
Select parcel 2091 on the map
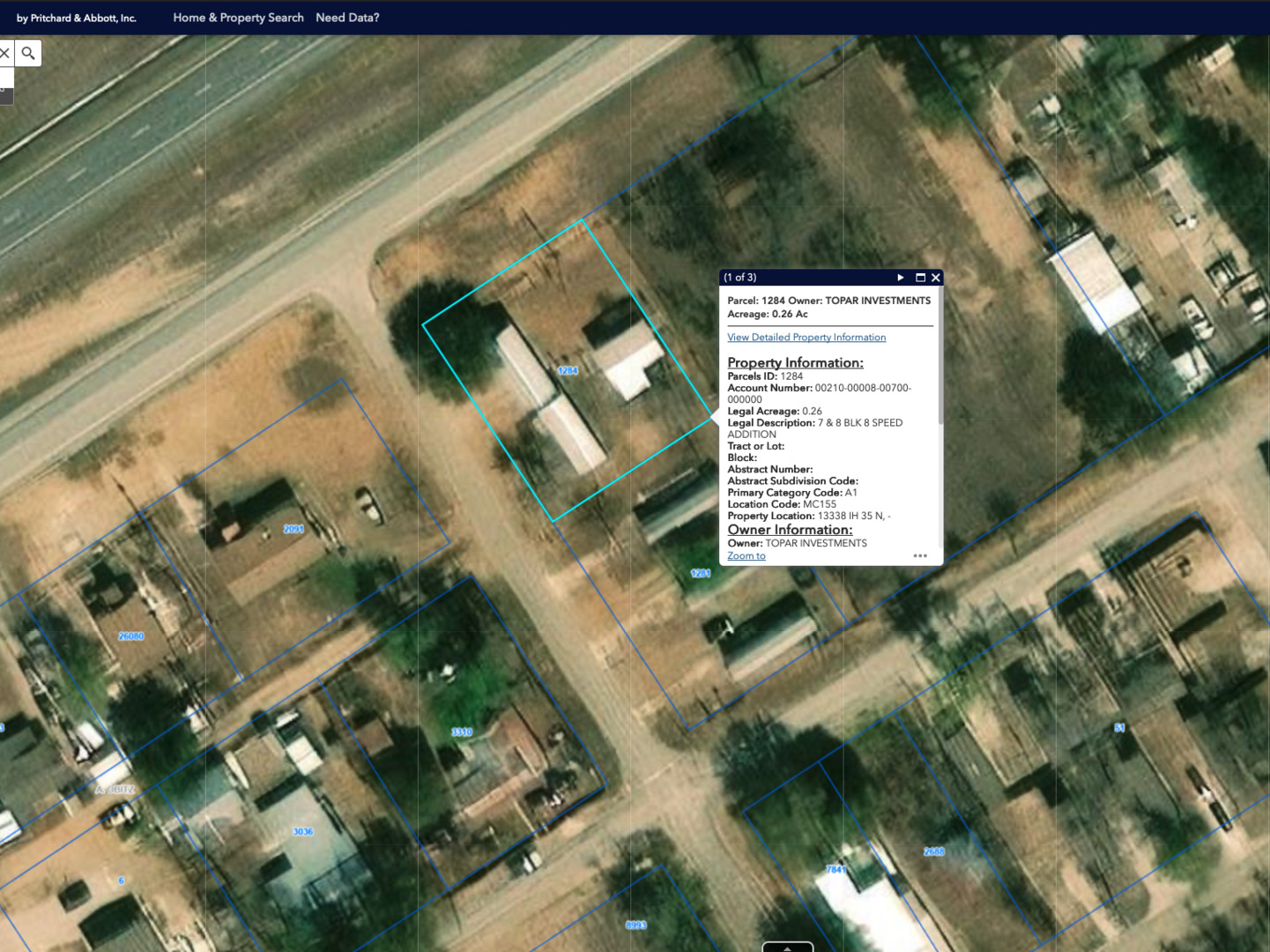coord(293,529)
